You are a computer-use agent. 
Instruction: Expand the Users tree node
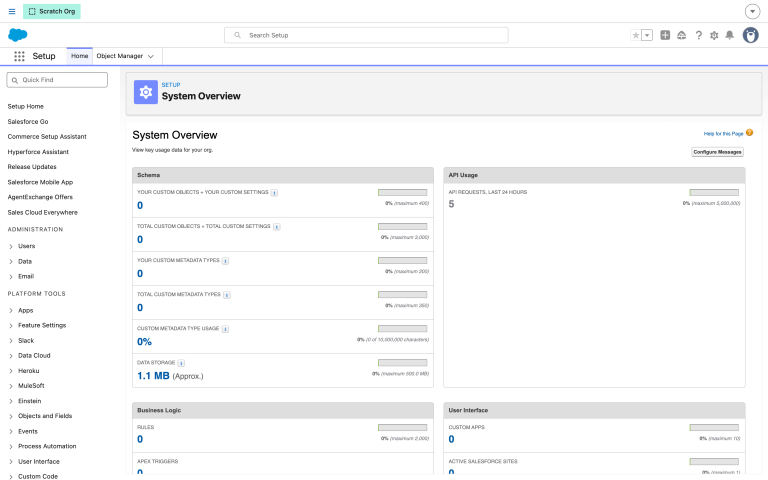point(11,246)
